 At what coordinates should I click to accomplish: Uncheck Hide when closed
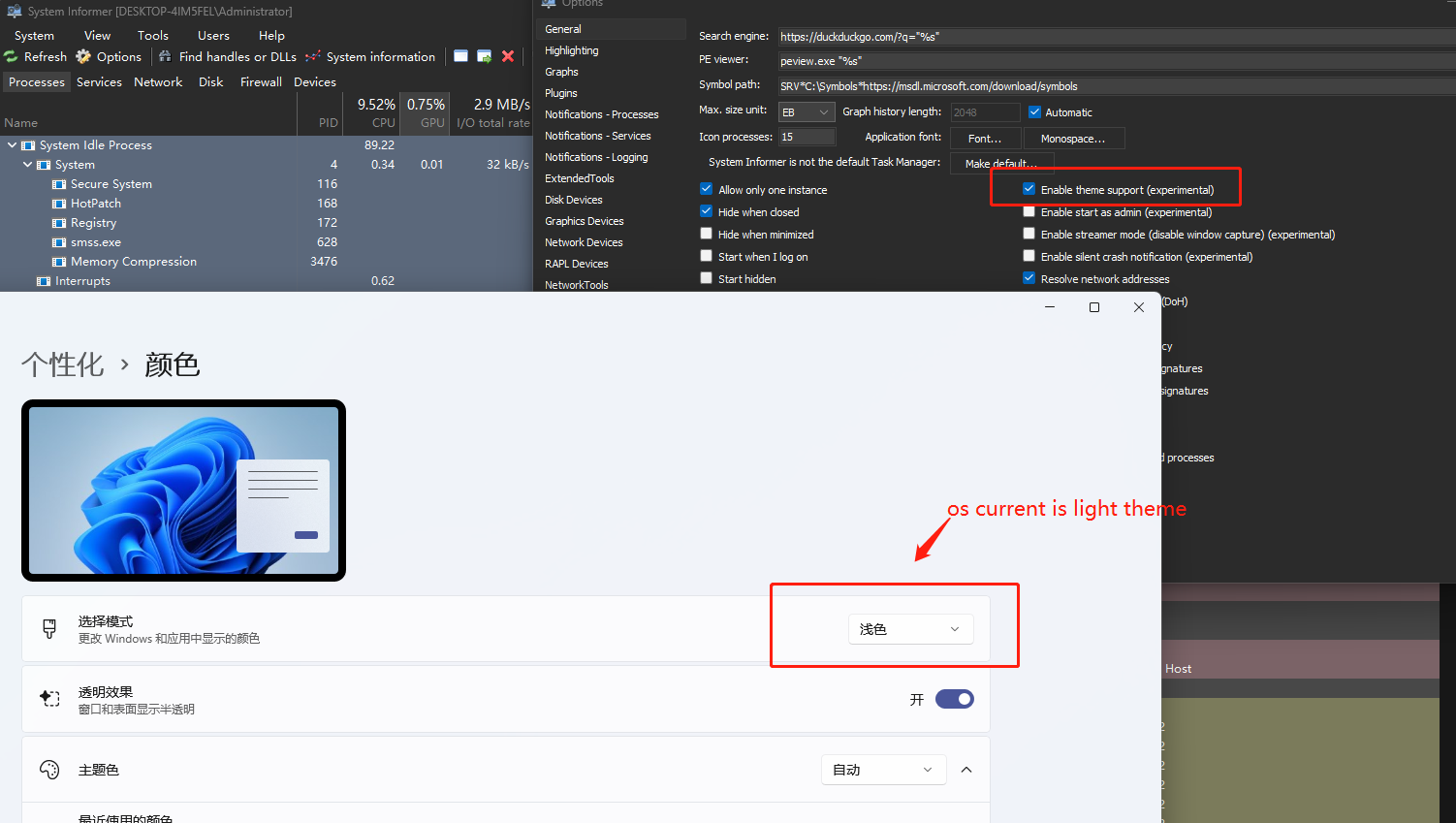click(x=707, y=211)
